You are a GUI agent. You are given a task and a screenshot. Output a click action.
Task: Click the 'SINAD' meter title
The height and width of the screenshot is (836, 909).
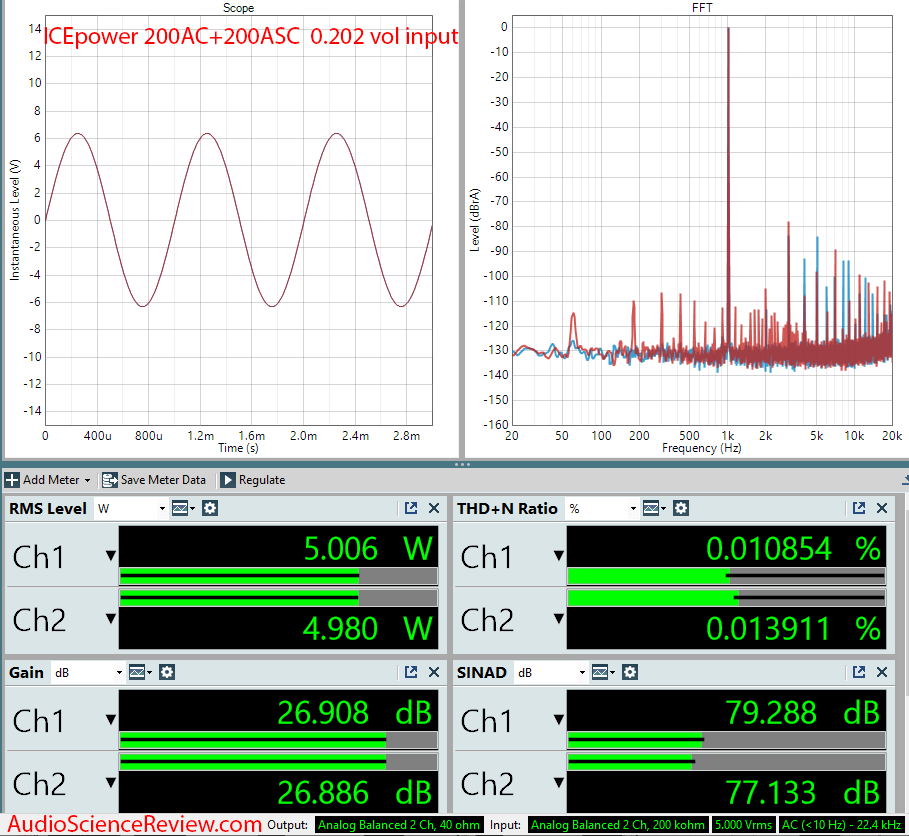tap(482, 673)
